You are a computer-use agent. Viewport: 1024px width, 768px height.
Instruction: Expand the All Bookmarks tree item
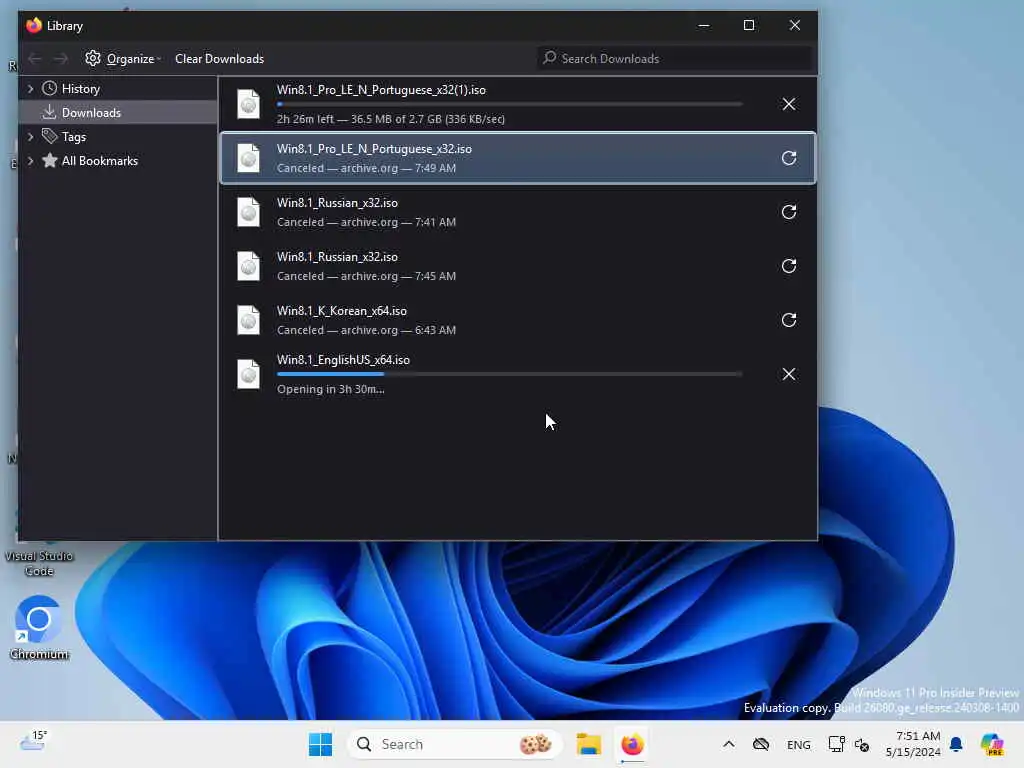pos(30,161)
